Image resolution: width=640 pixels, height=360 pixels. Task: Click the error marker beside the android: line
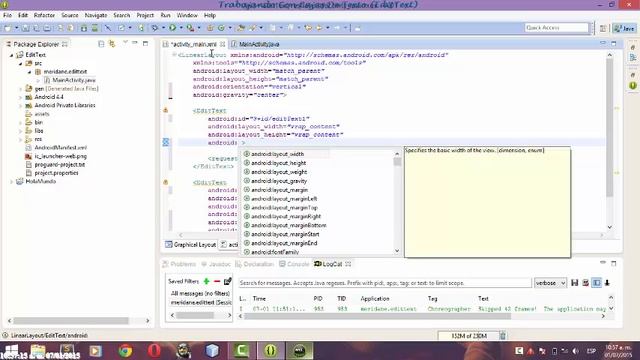pos(166,142)
